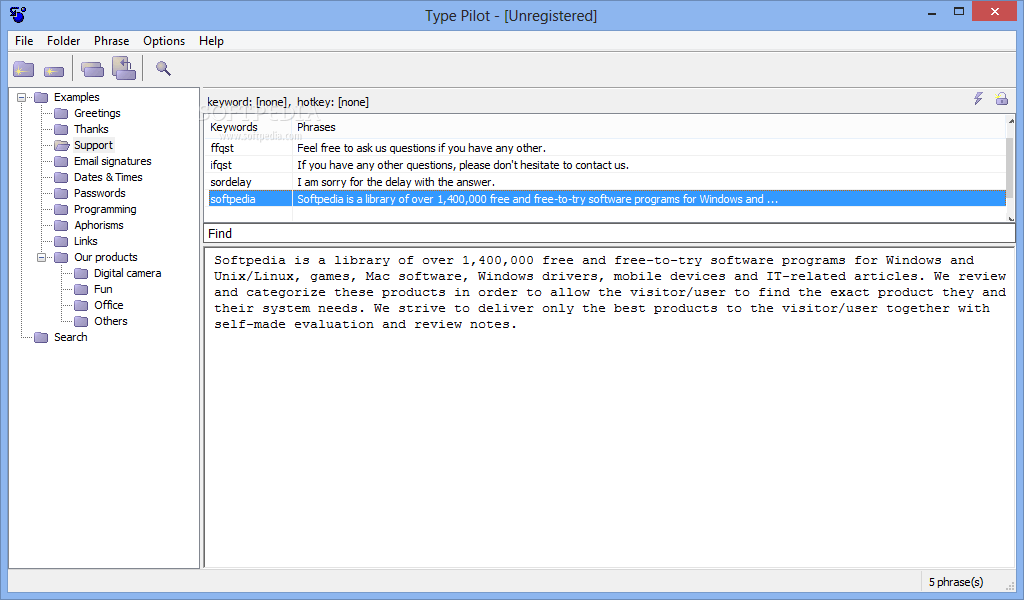
Task: Click the '5 phrase(s)' status bar text
Action: [955, 582]
